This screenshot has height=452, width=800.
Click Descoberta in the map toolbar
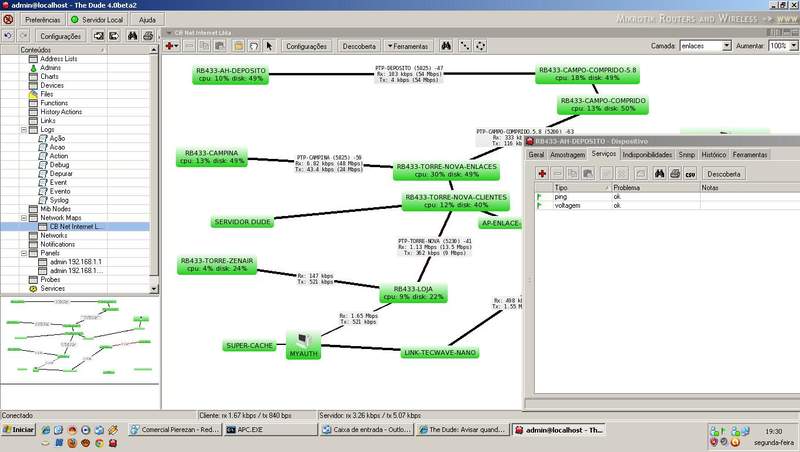point(359,46)
